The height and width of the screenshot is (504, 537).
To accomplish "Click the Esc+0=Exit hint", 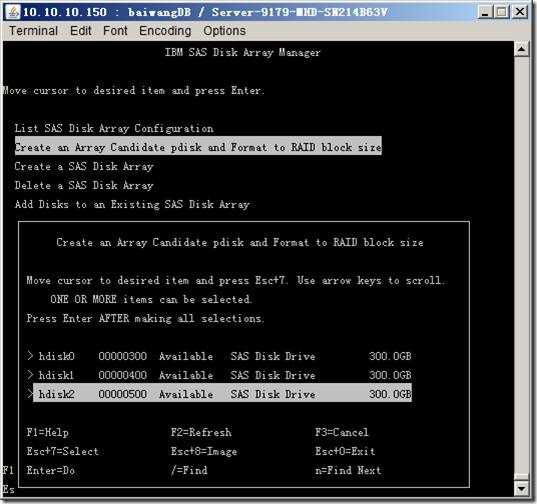I will point(345,451).
